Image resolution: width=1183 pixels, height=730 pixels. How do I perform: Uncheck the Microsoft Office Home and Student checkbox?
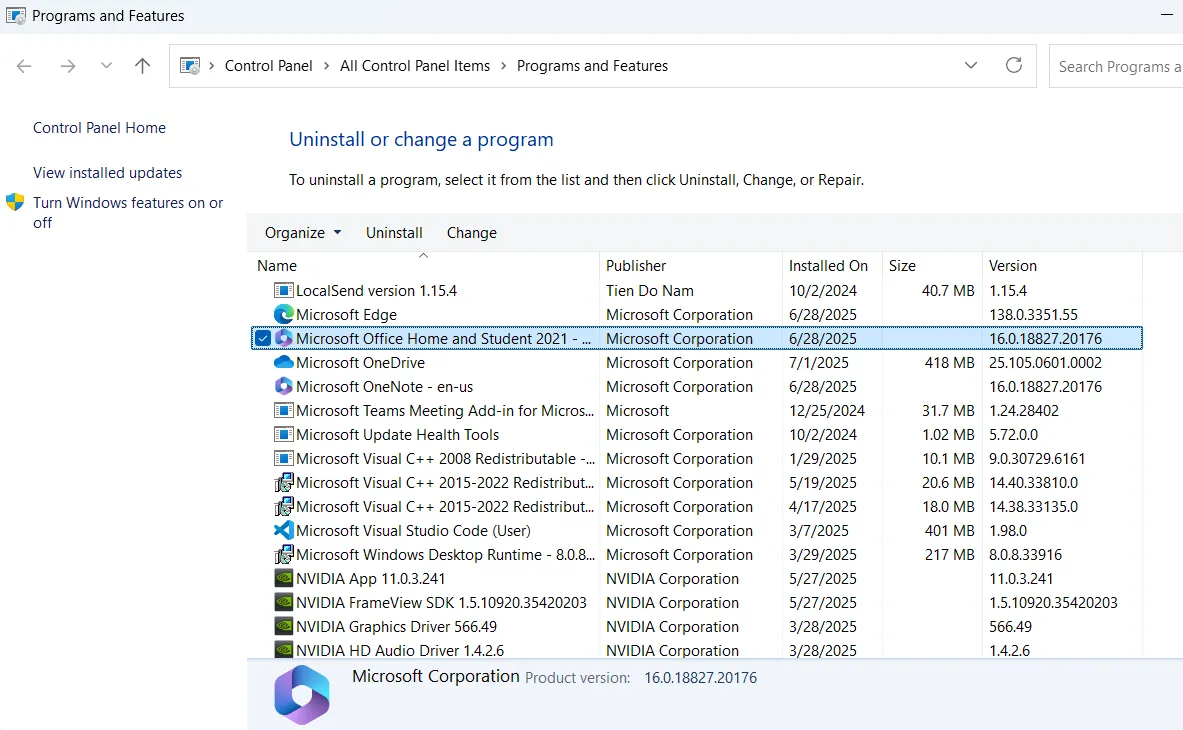point(262,338)
